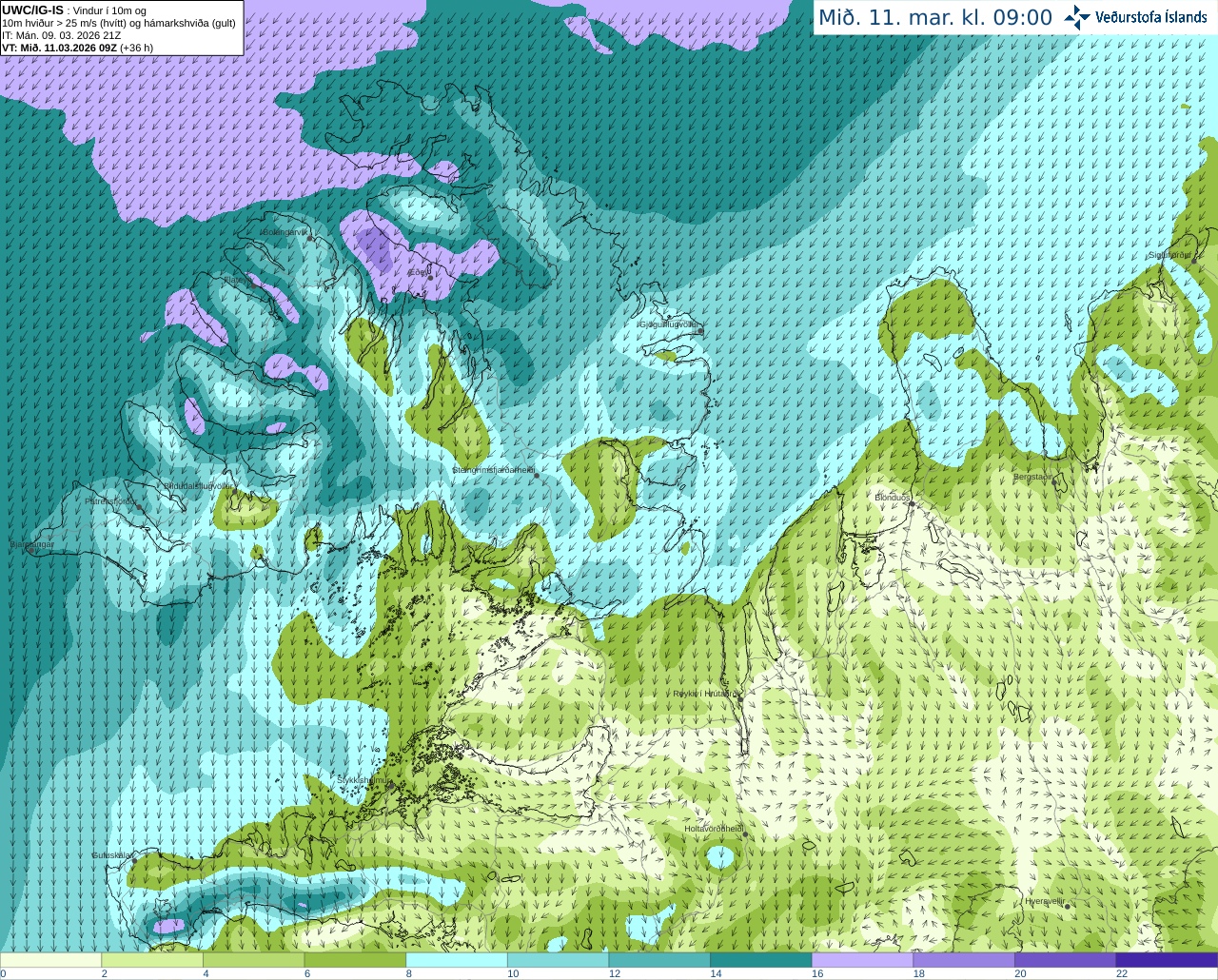Click the Bíldudalsflugvöllur station label
1218x980 pixels.
click(198, 485)
